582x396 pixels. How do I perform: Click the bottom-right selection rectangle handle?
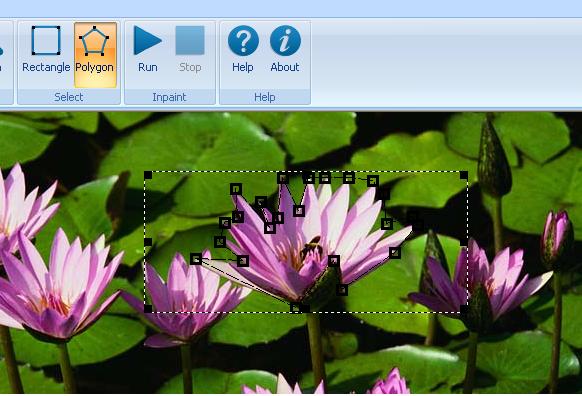click(464, 308)
